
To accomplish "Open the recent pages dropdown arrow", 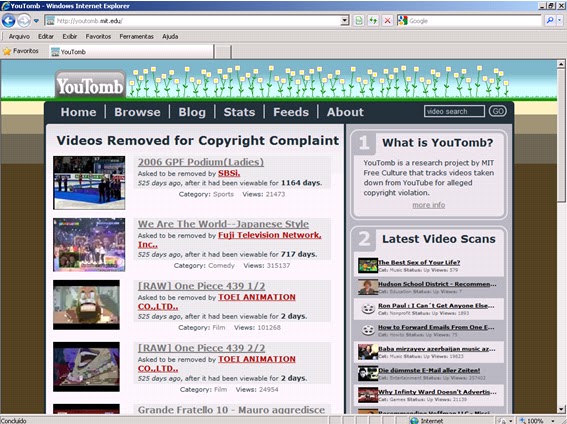I will pos(36,21).
